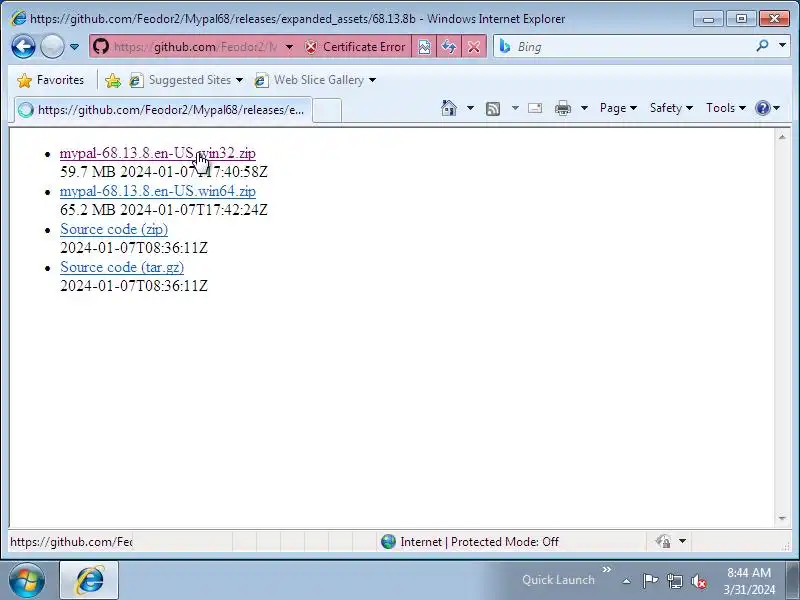Click Source code (zip) link
This screenshot has height=600, width=800.
(x=114, y=229)
